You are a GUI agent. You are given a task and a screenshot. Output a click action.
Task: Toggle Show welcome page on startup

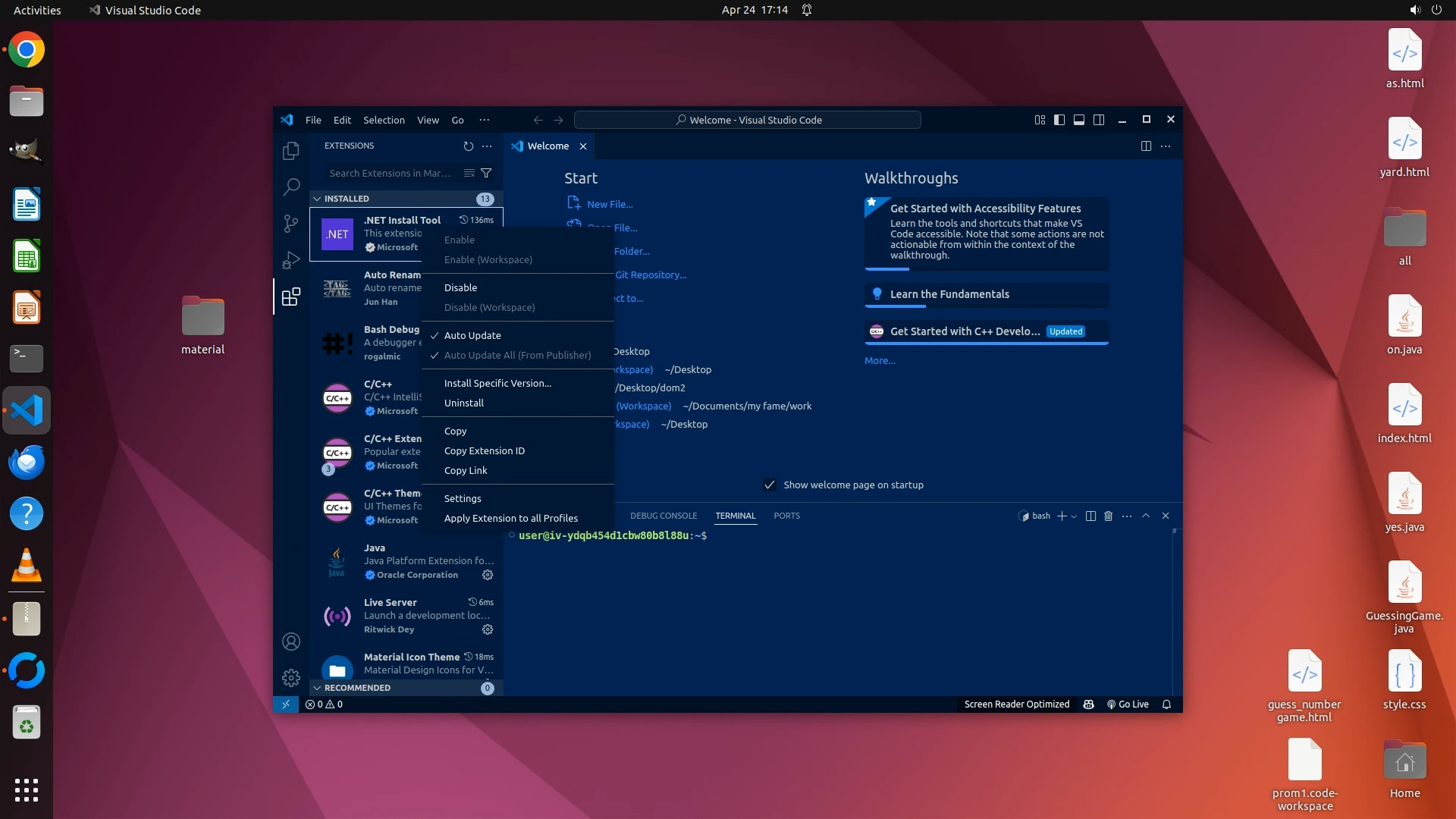pos(770,485)
